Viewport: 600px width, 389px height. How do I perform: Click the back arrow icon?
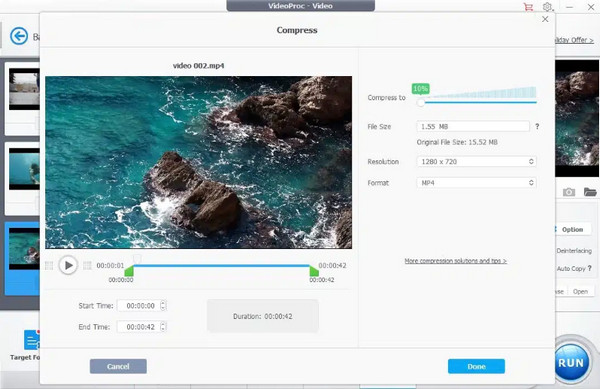[x=19, y=36]
